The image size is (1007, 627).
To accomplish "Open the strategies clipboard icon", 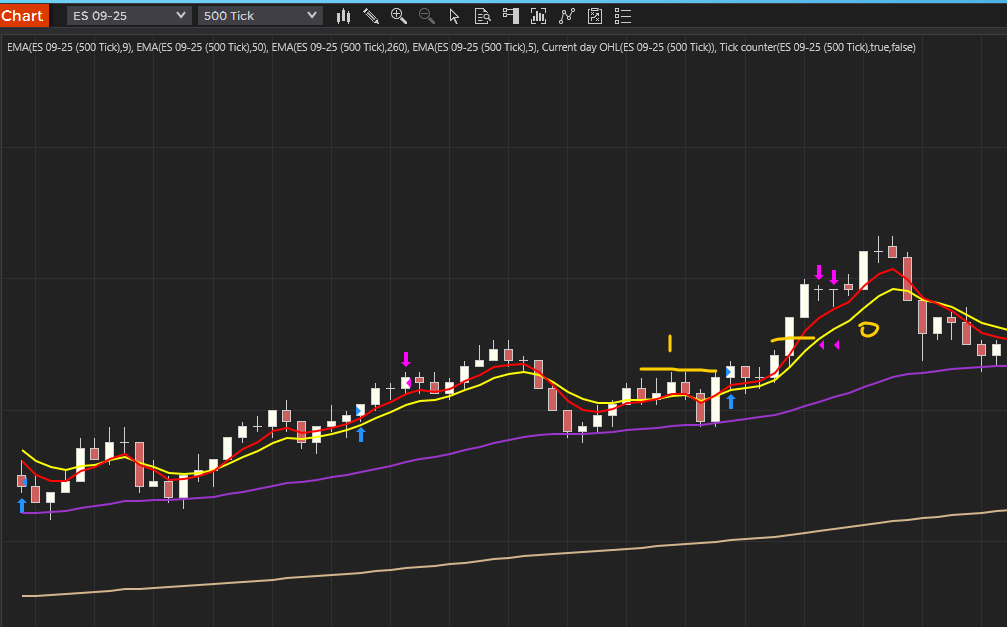I will click(595, 16).
